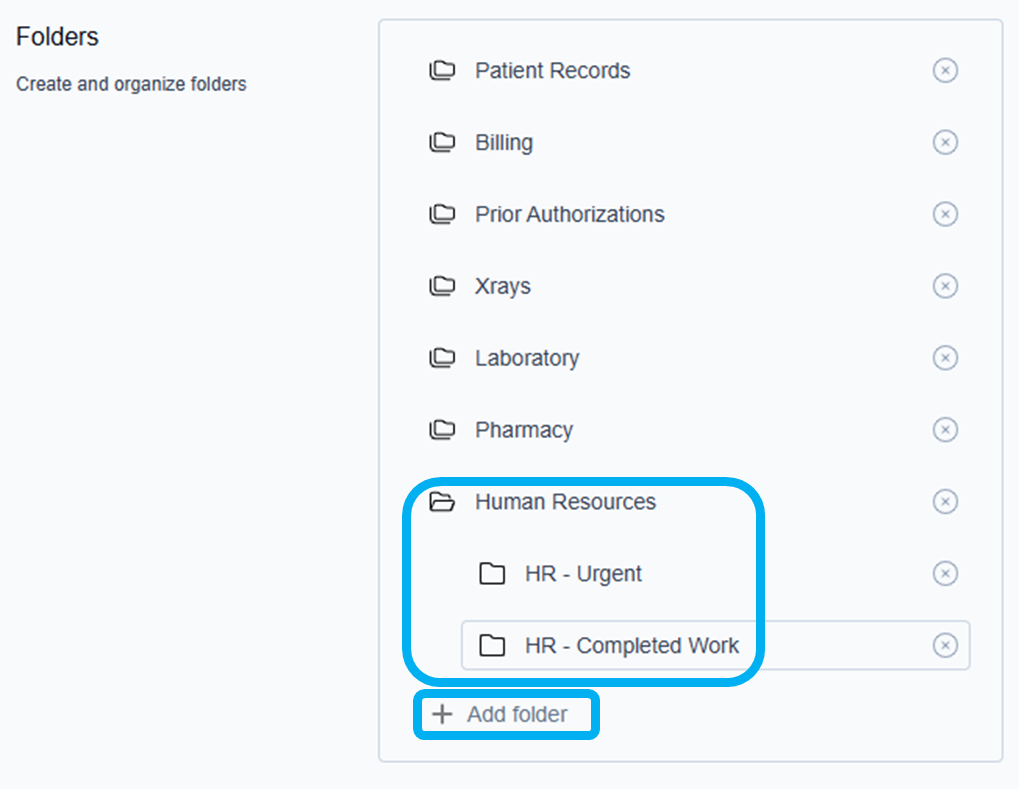This screenshot has height=789, width=1019.
Task: Expand the Patient Records folder icon
Action: pyautogui.click(x=442, y=71)
